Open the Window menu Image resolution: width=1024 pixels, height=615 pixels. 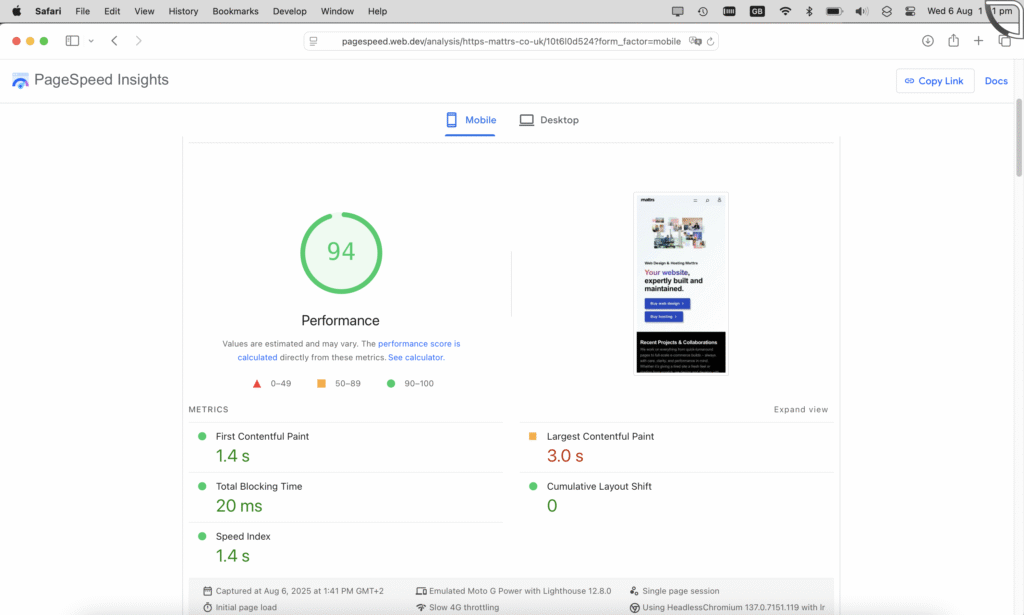tap(337, 11)
